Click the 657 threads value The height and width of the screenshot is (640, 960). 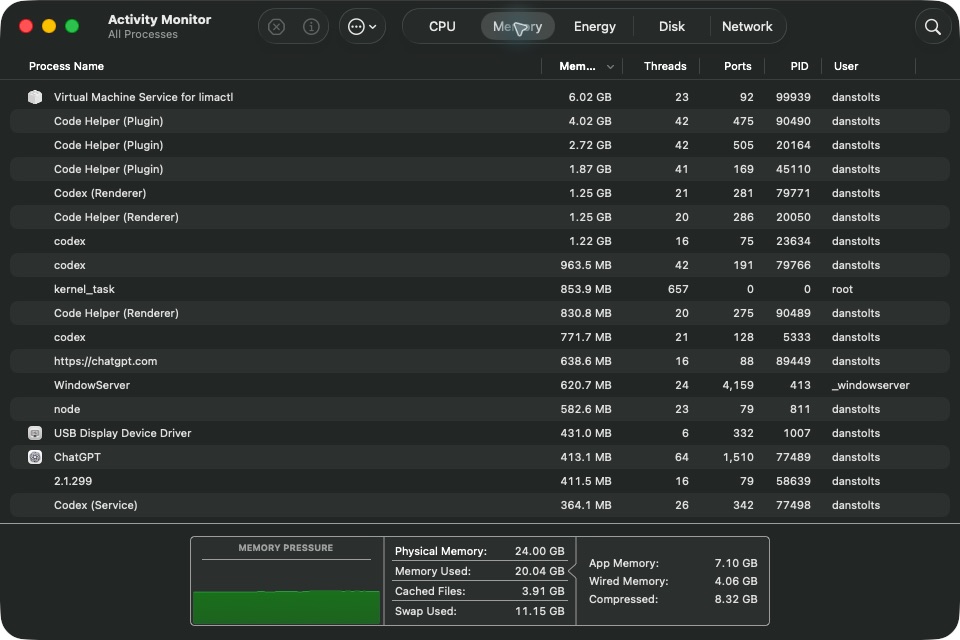point(678,289)
